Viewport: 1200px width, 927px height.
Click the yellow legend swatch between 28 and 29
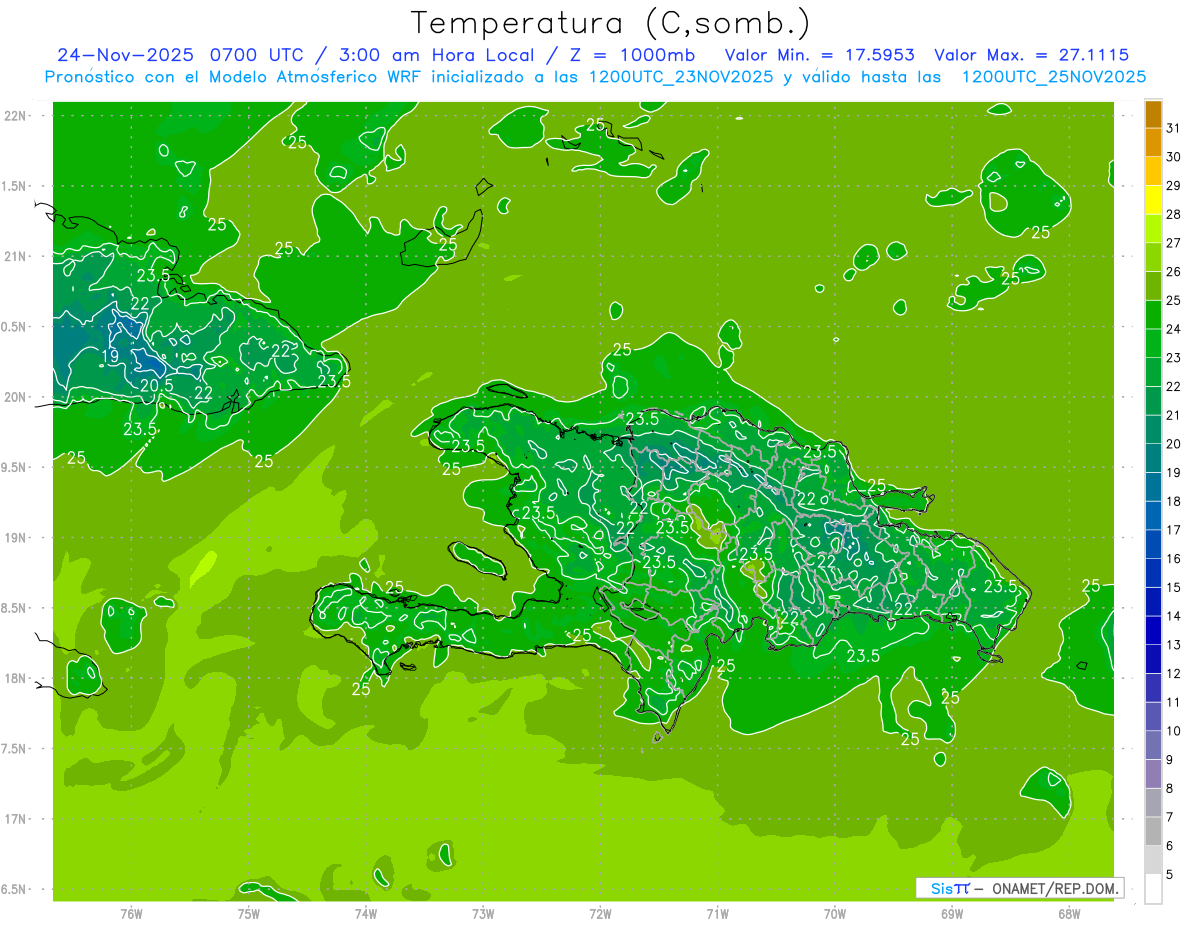pyautogui.click(x=1153, y=200)
